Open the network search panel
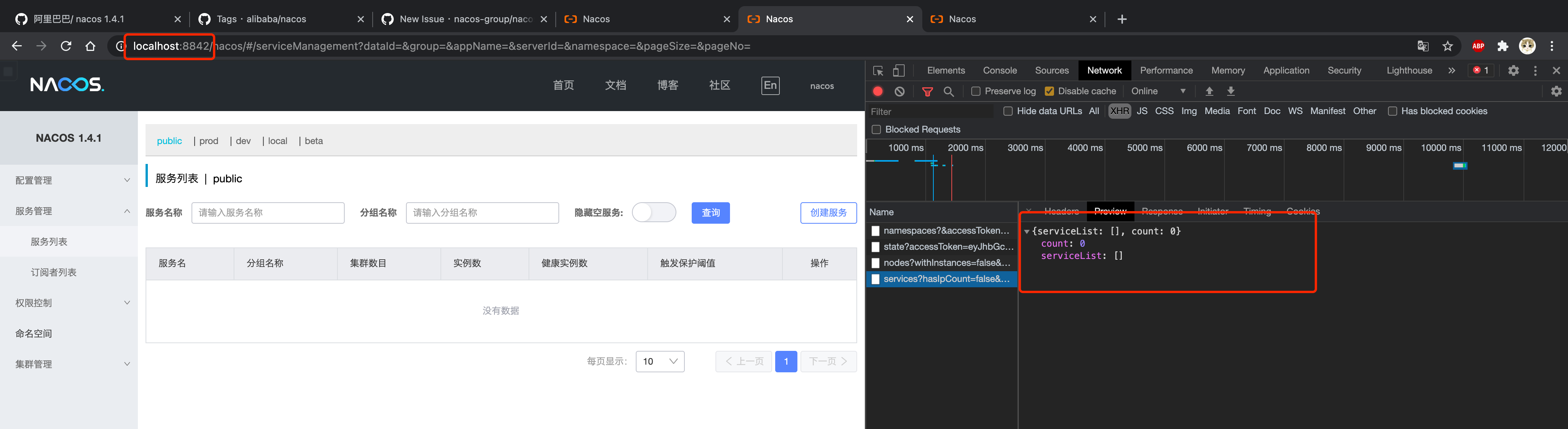 click(x=949, y=91)
